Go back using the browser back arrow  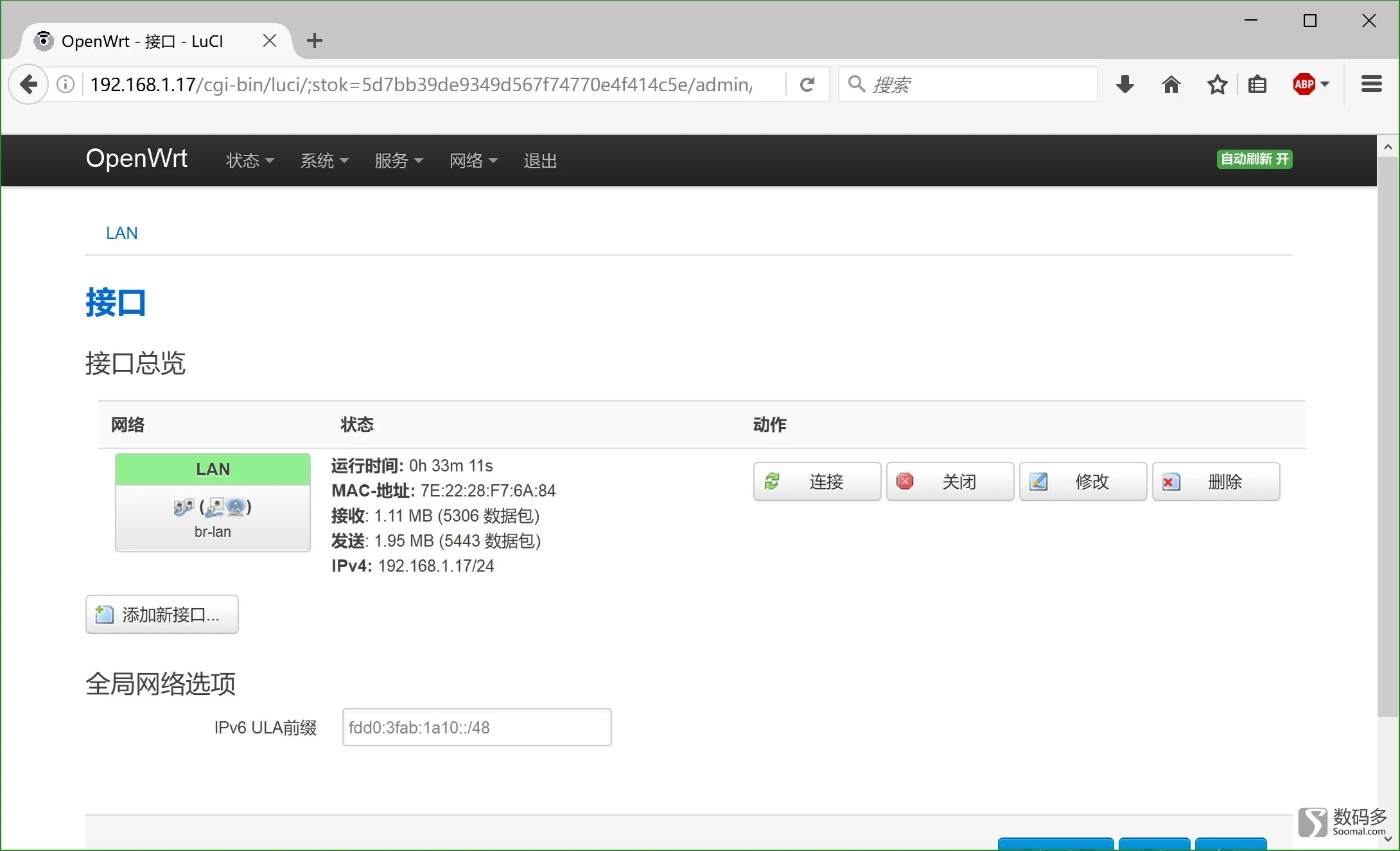point(29,84)
